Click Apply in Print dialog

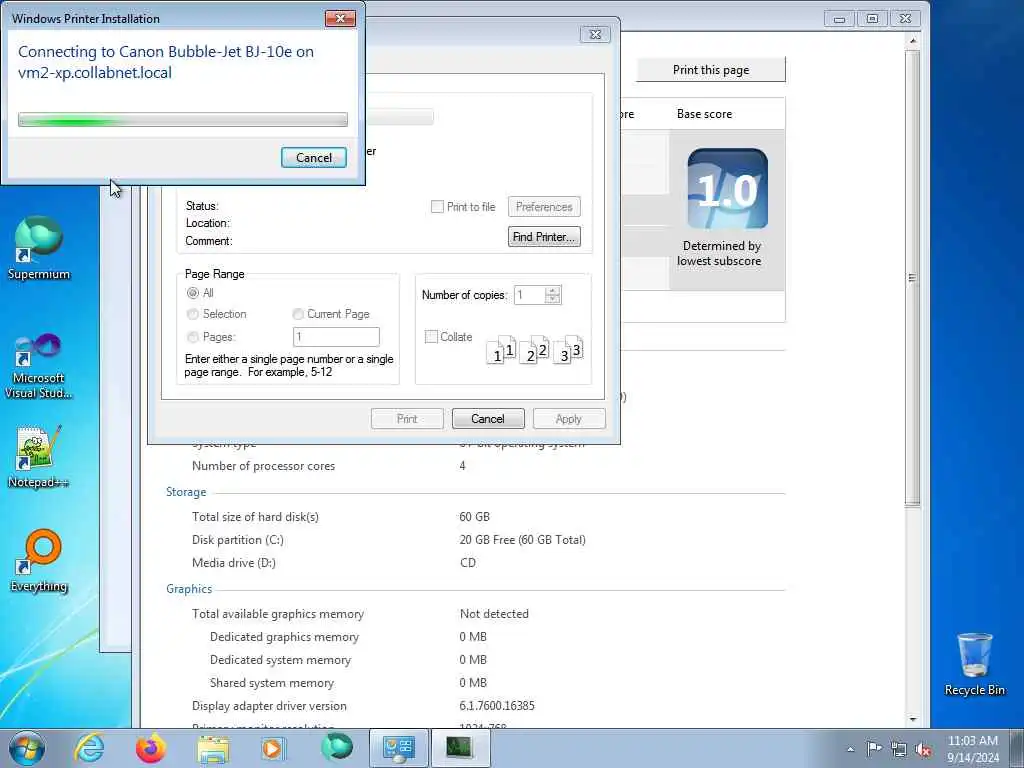coord(569,419)
